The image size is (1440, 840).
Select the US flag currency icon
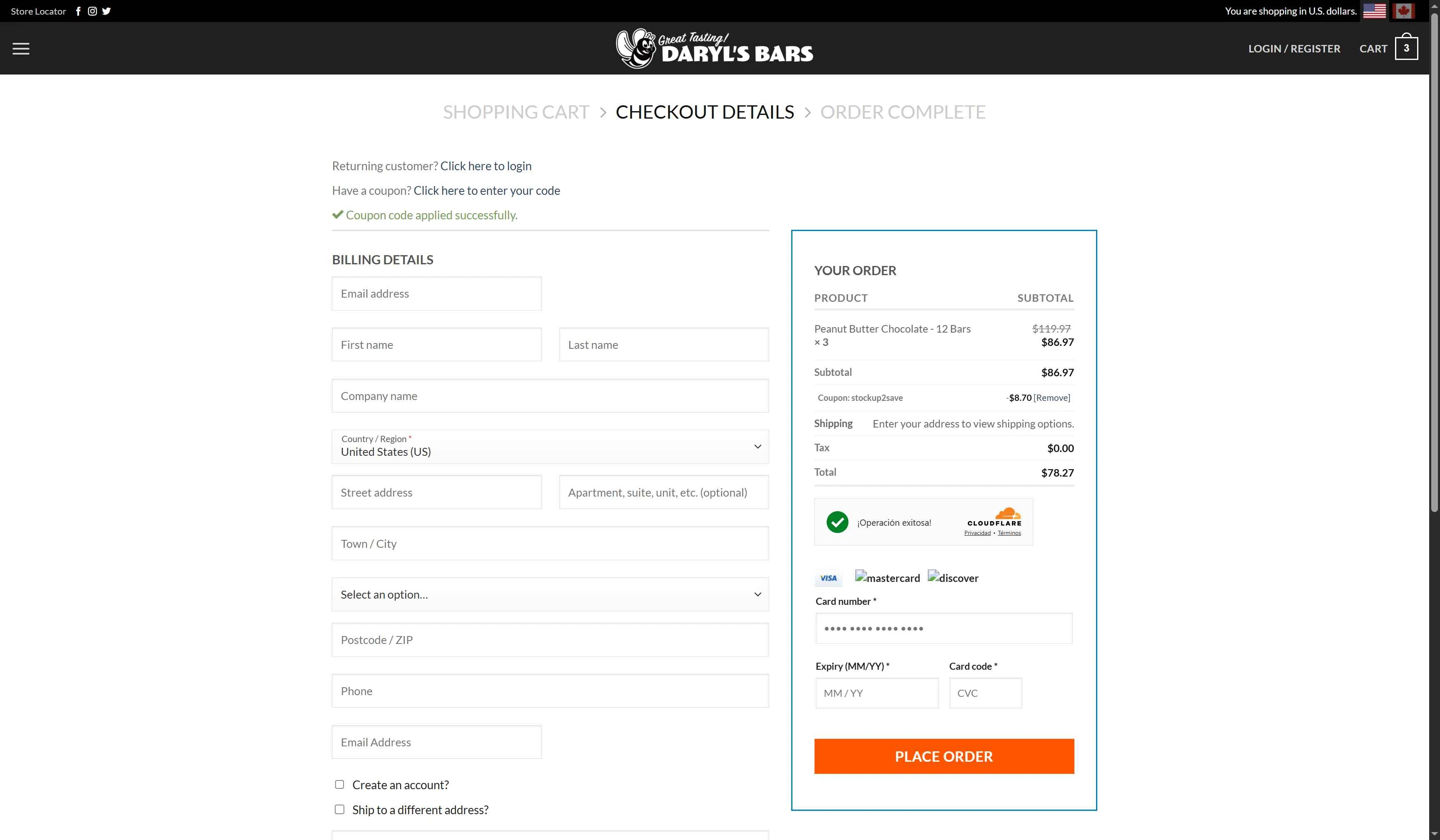pyautogui.click(x=1374, y=11)
